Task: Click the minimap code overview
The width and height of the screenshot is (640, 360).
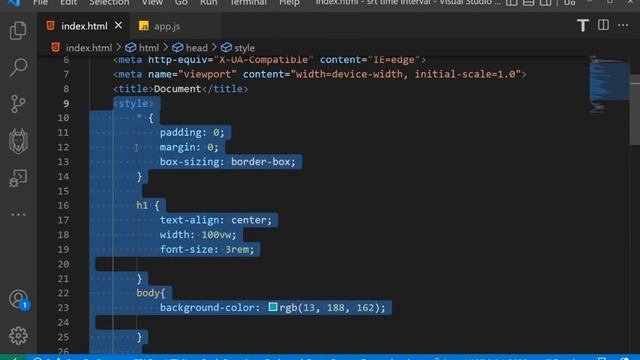Action: click(608, 85)
